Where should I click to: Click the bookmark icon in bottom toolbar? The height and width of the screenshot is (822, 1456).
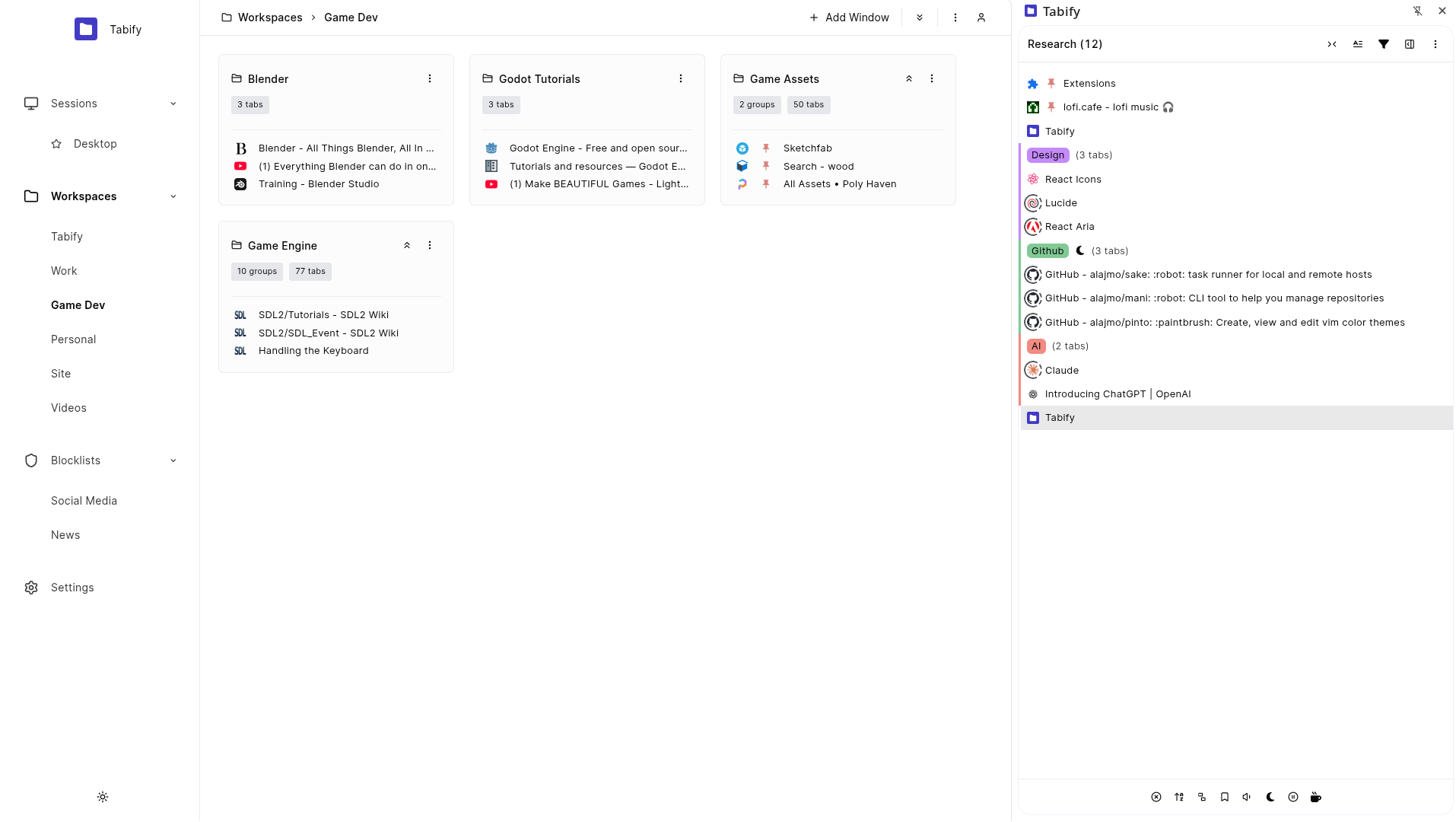click(x=1225, y=797)
